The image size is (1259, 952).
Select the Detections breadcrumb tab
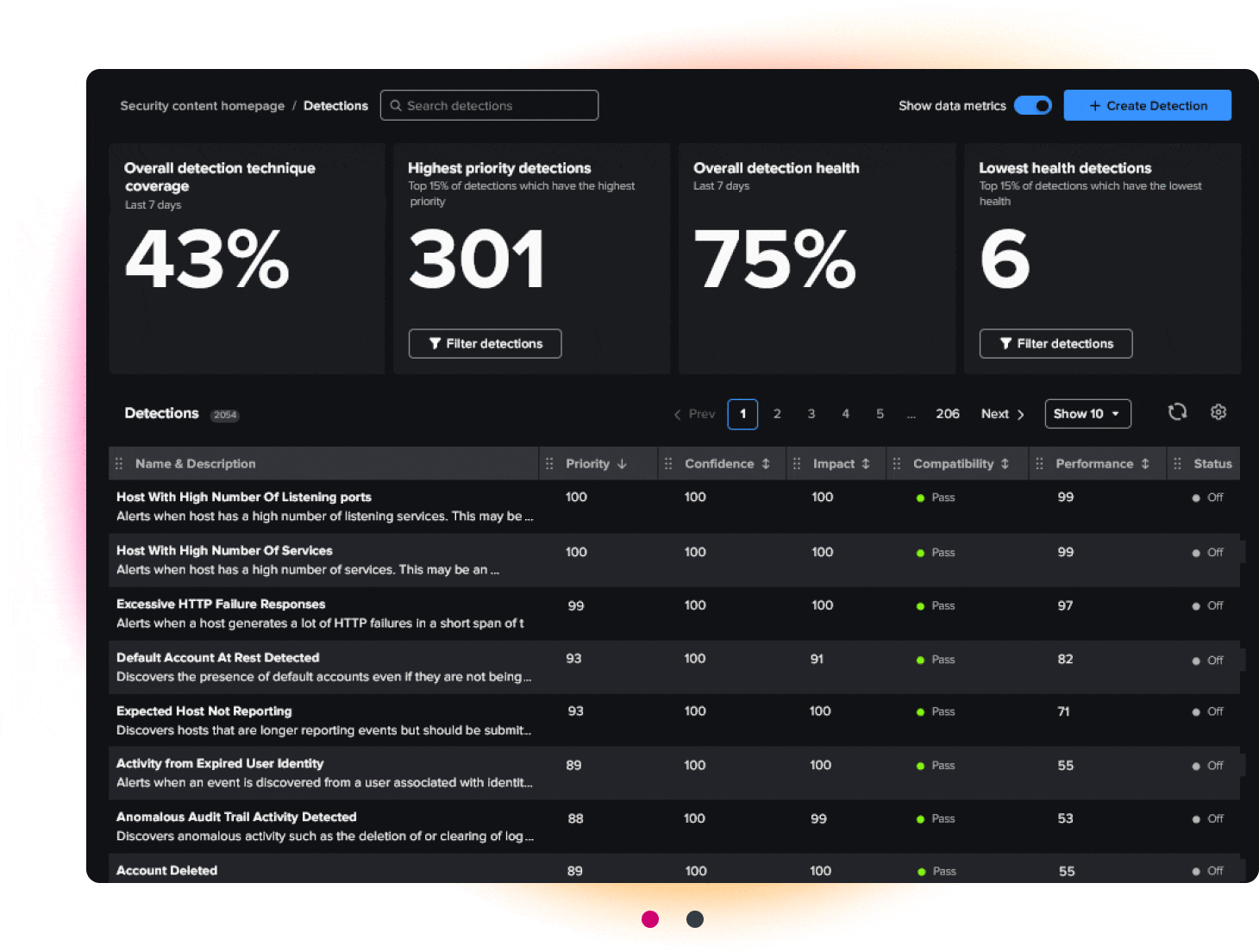pos(335,105)
